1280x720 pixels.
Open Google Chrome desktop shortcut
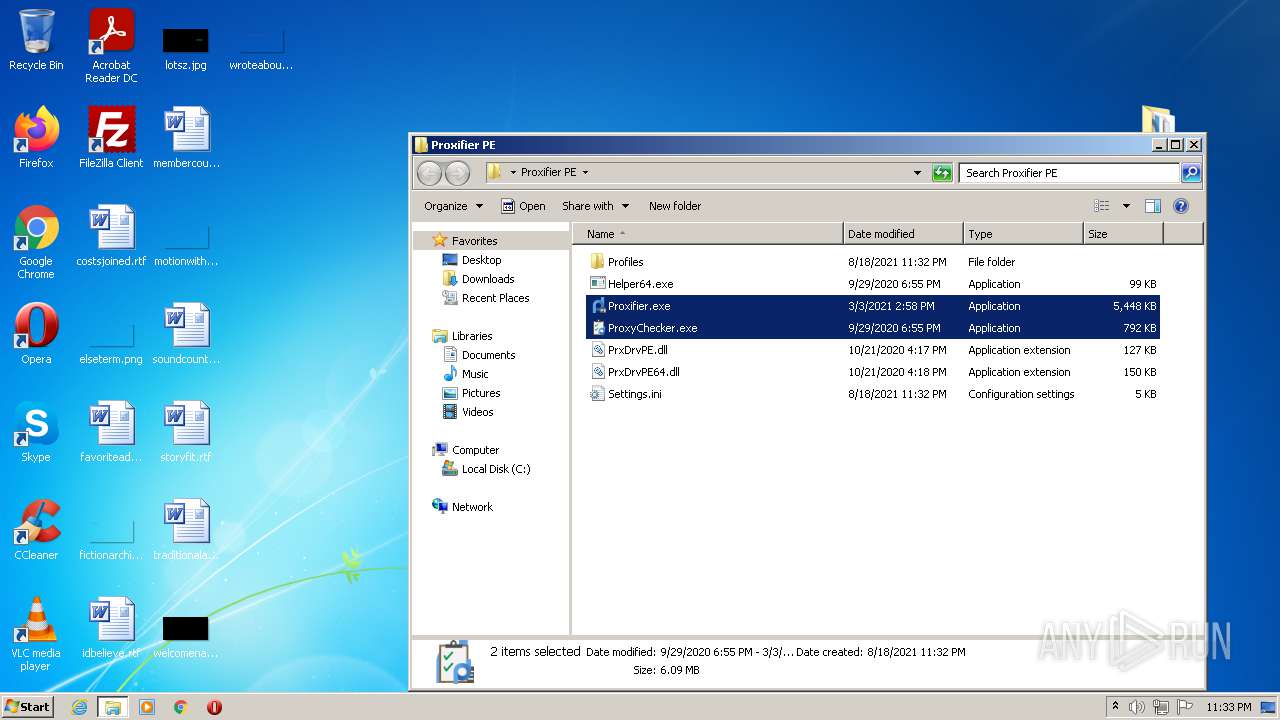tap(36, 242)
